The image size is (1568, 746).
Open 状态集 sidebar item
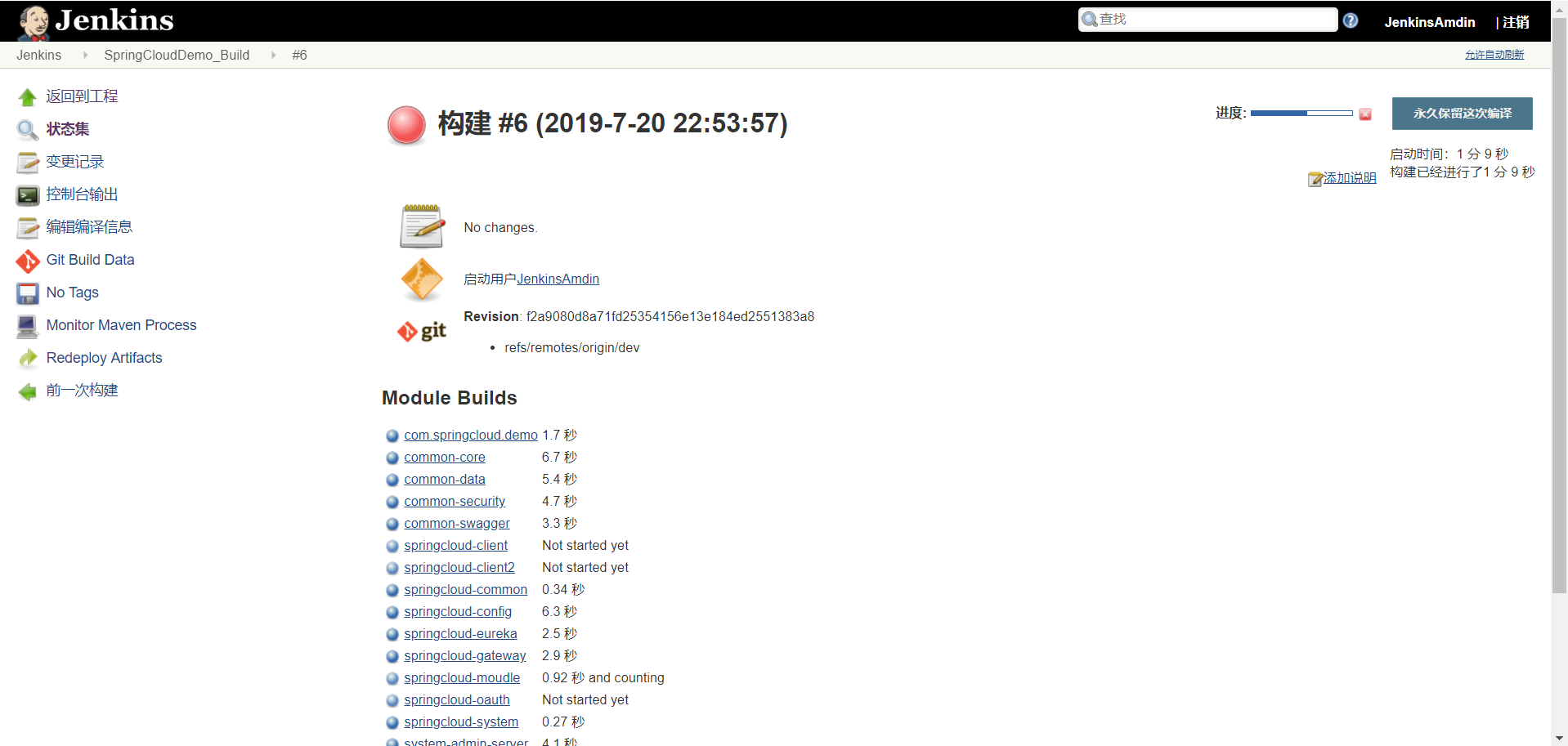[x=68, y=129]
